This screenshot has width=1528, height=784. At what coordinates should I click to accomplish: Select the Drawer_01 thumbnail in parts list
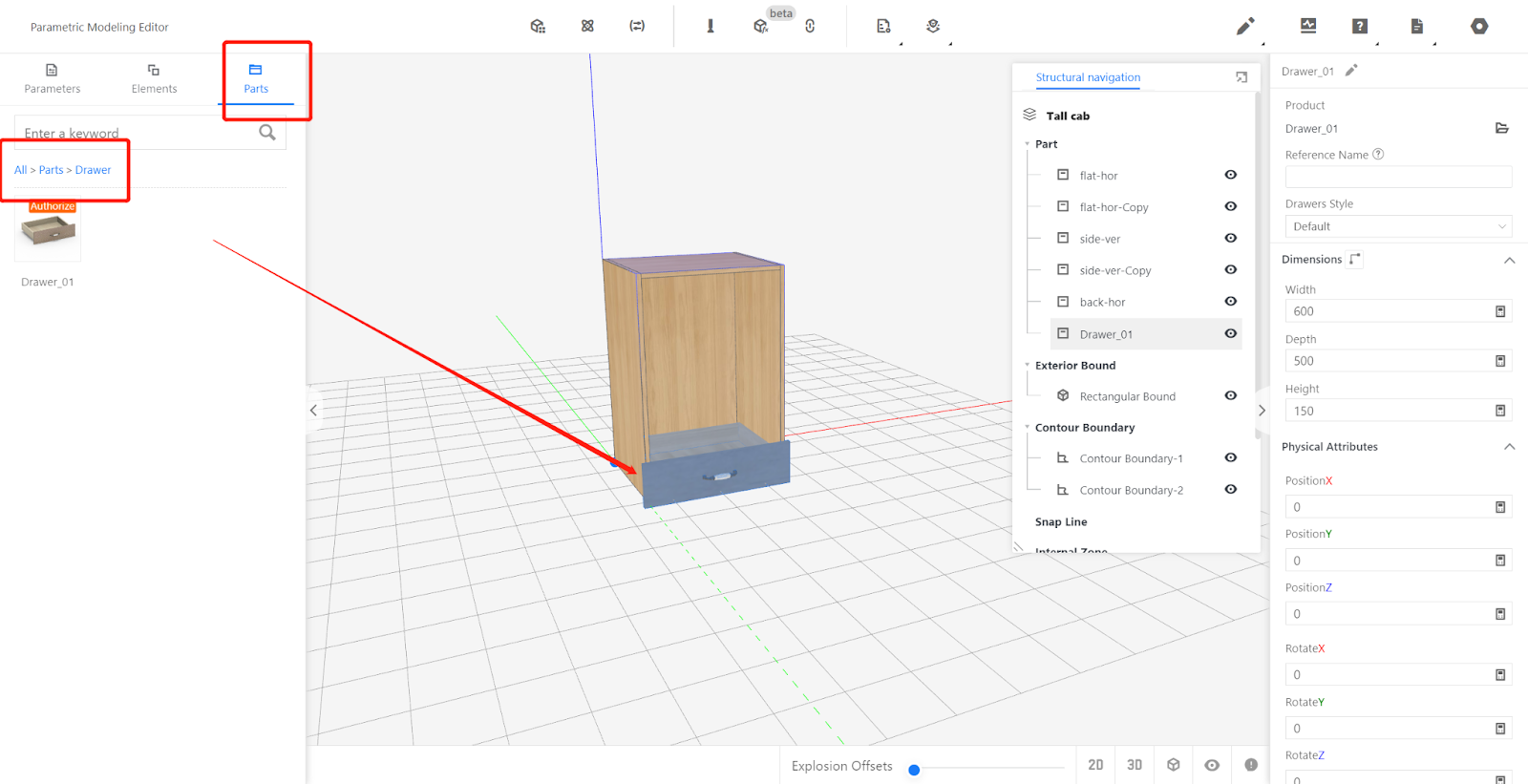pos(48,230)
